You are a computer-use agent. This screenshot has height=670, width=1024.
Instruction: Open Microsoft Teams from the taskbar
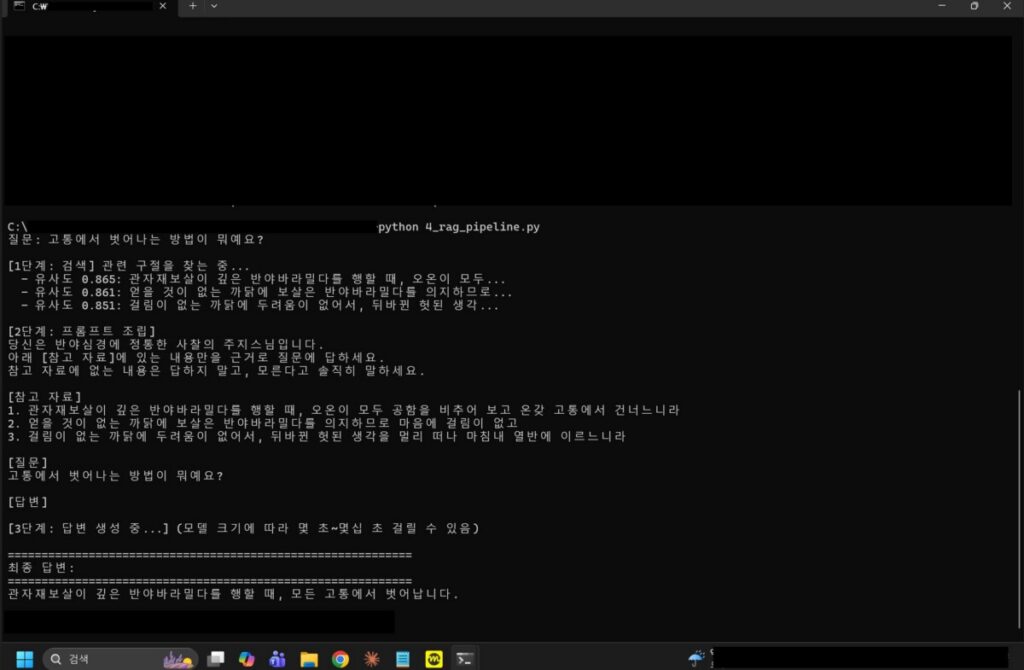click(x=278, y=659)
